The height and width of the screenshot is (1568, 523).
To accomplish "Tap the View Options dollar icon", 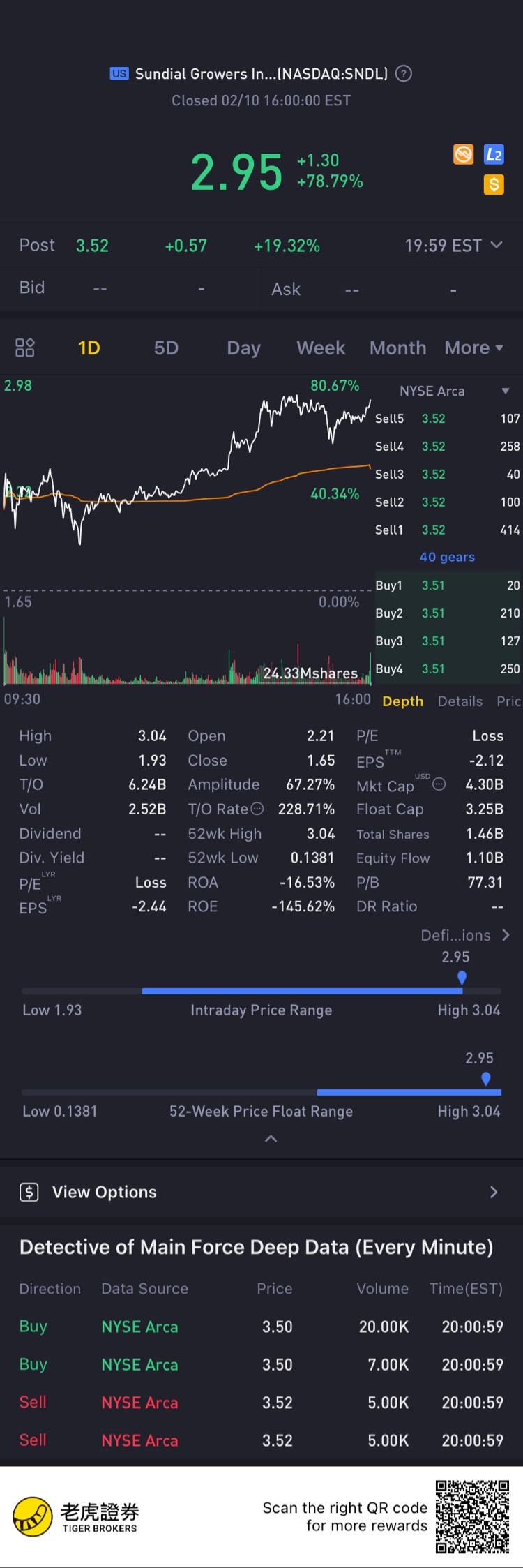I will pos(29,1192).
